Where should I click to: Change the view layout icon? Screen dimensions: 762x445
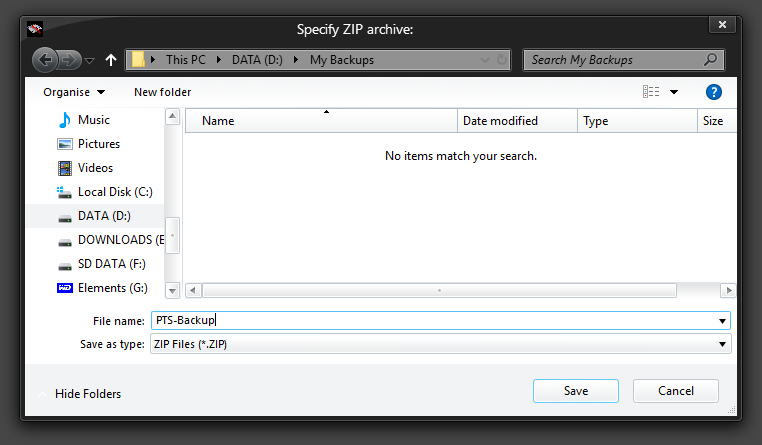(x=651, y=92)
